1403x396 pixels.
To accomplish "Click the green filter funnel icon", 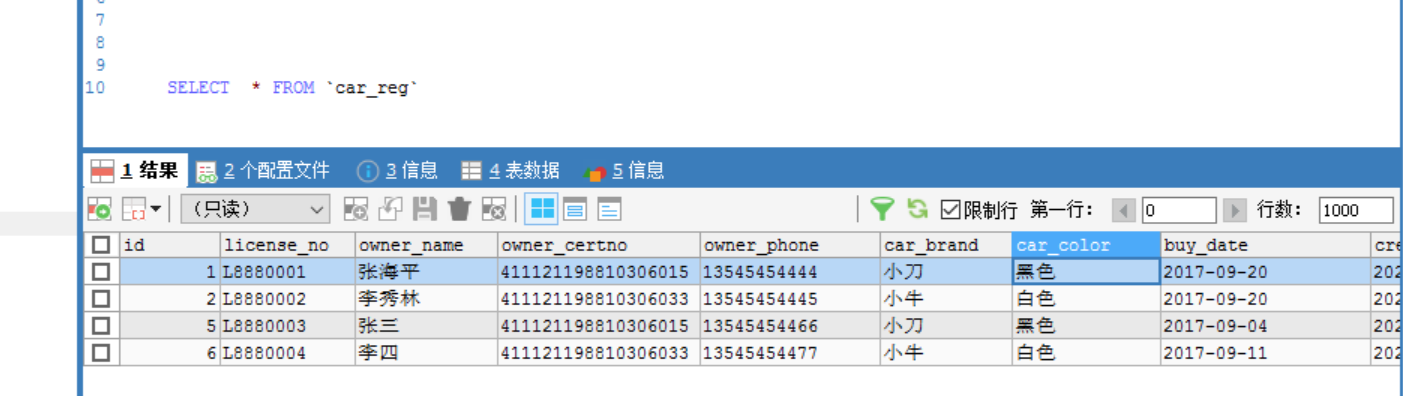I will tap(881, 209).
